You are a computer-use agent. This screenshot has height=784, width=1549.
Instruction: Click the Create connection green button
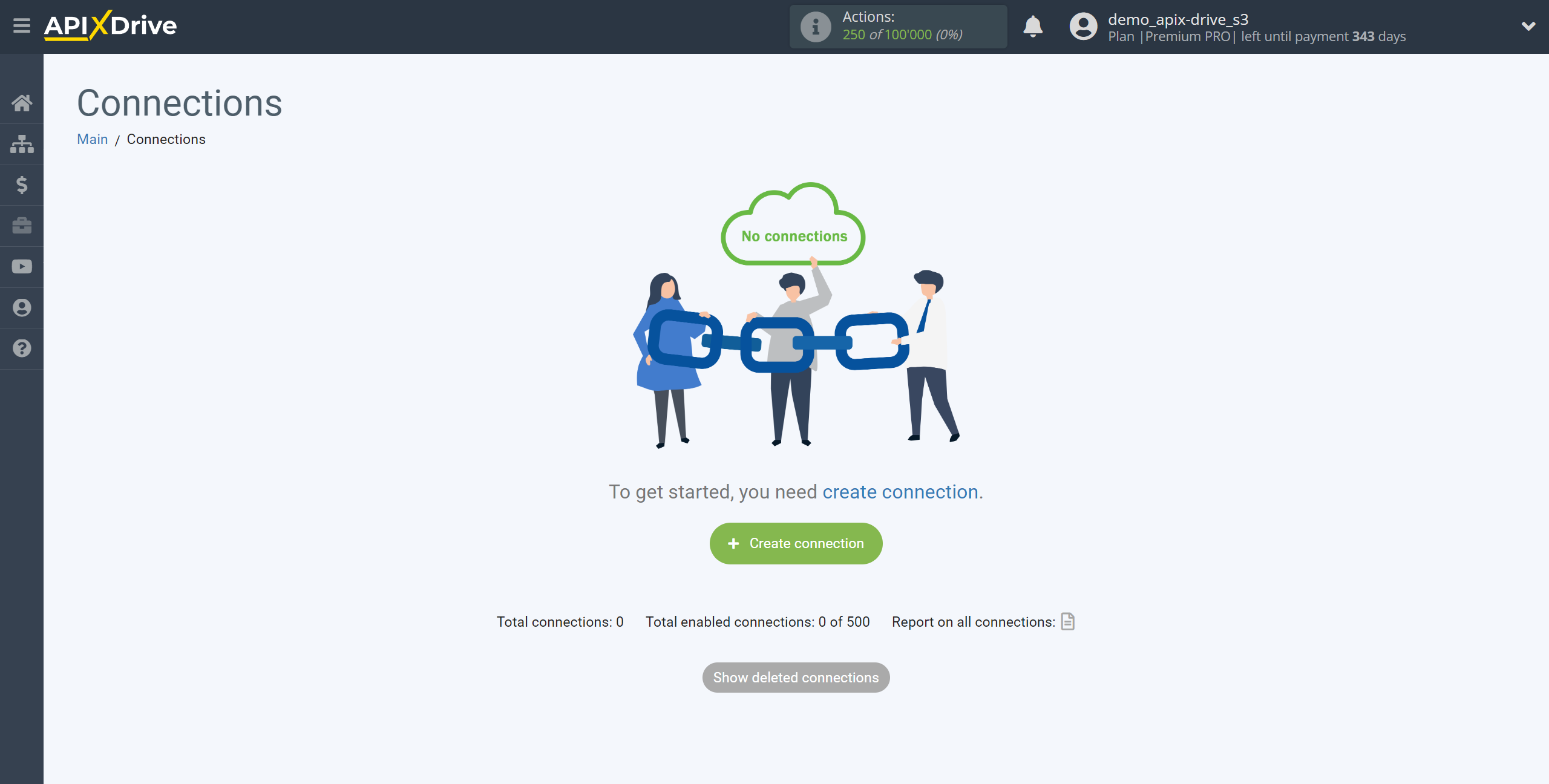point(795,543)
